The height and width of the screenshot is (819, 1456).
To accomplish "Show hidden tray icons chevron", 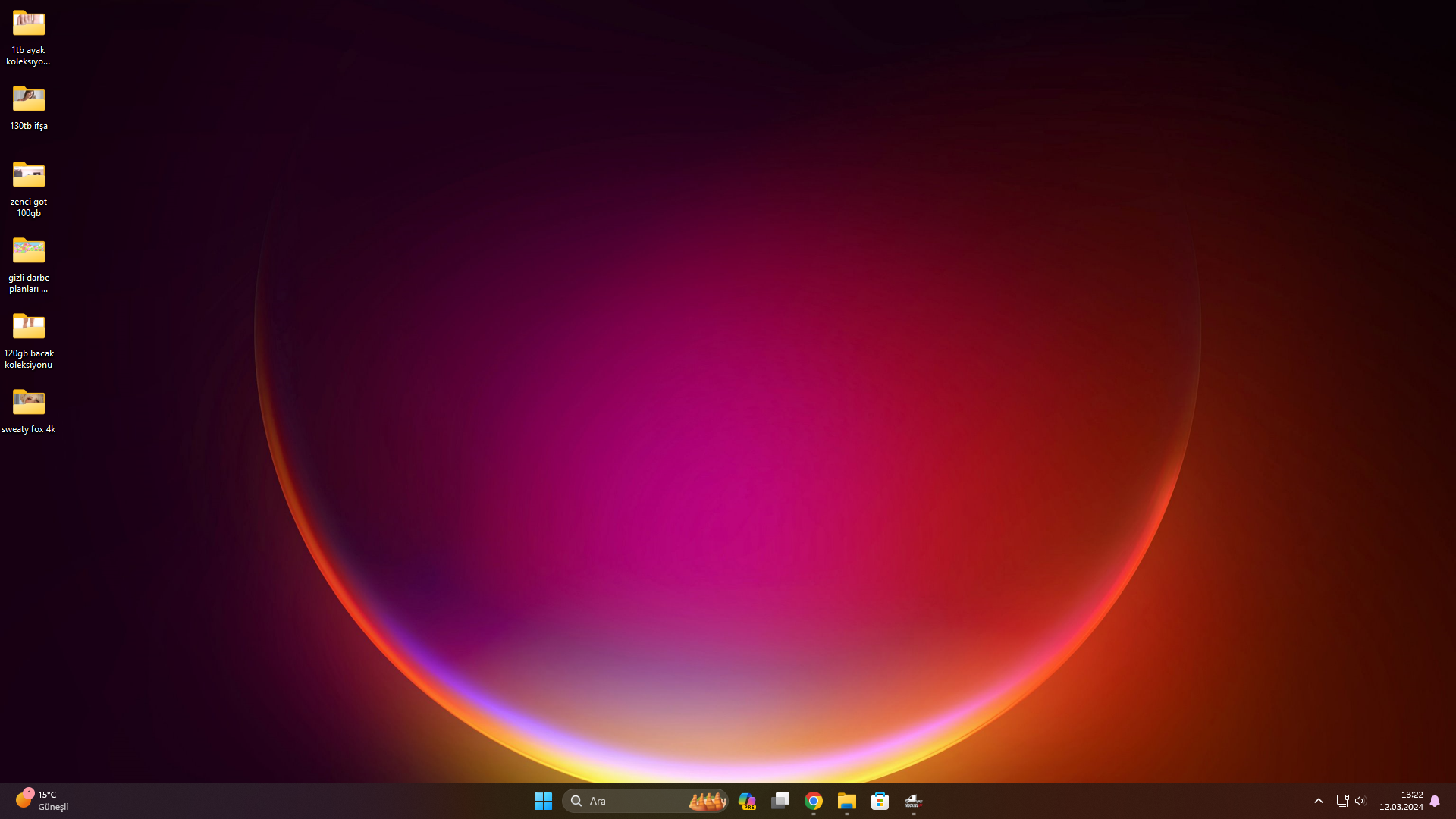I will 1319,801.
